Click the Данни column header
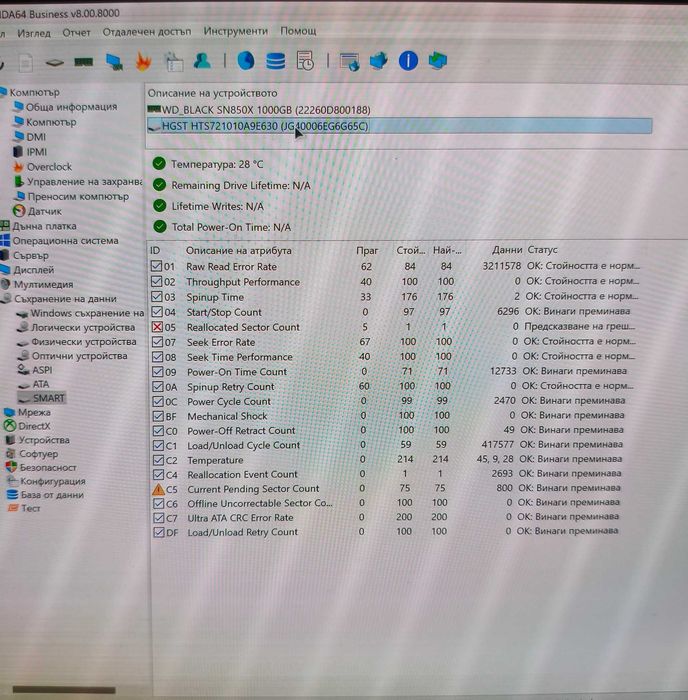 click(507, 250)
